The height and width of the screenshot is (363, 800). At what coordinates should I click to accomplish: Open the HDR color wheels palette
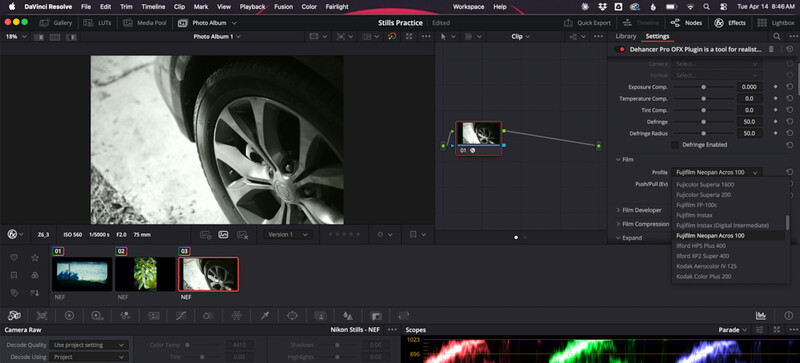pos(97,316)
